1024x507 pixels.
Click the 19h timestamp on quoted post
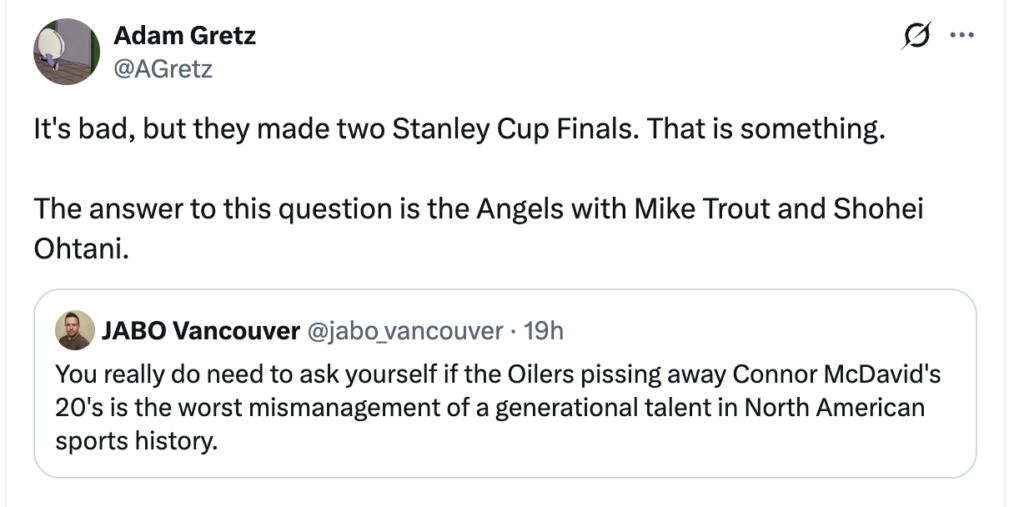[543, 331]
